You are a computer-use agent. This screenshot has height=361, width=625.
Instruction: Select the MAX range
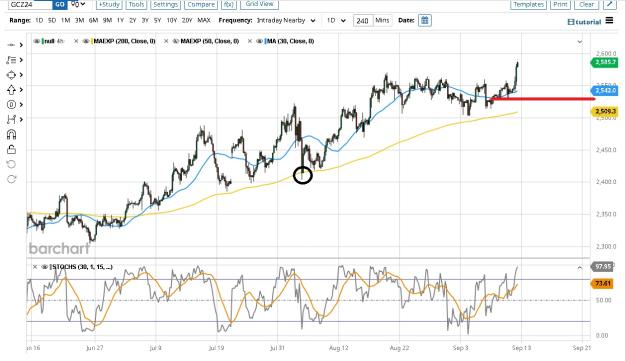[204, 20]
